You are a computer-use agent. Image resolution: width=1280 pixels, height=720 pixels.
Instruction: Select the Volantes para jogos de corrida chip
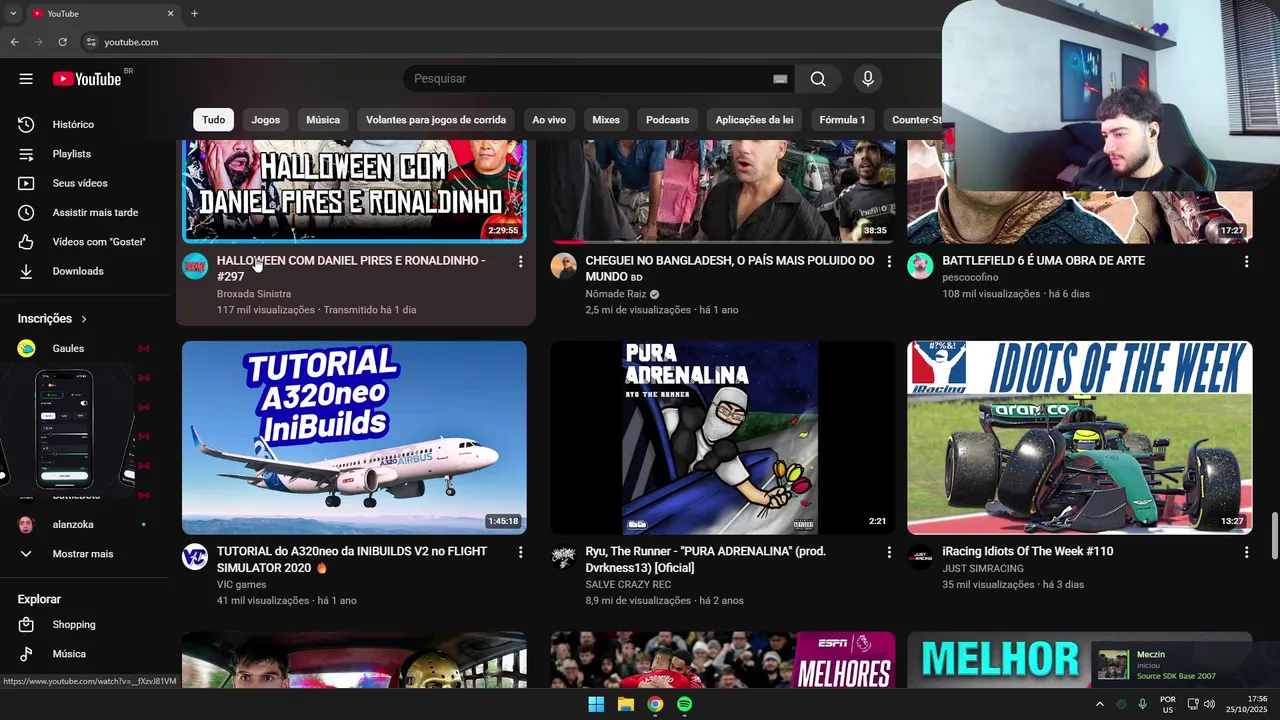click(x=436, y=120)
